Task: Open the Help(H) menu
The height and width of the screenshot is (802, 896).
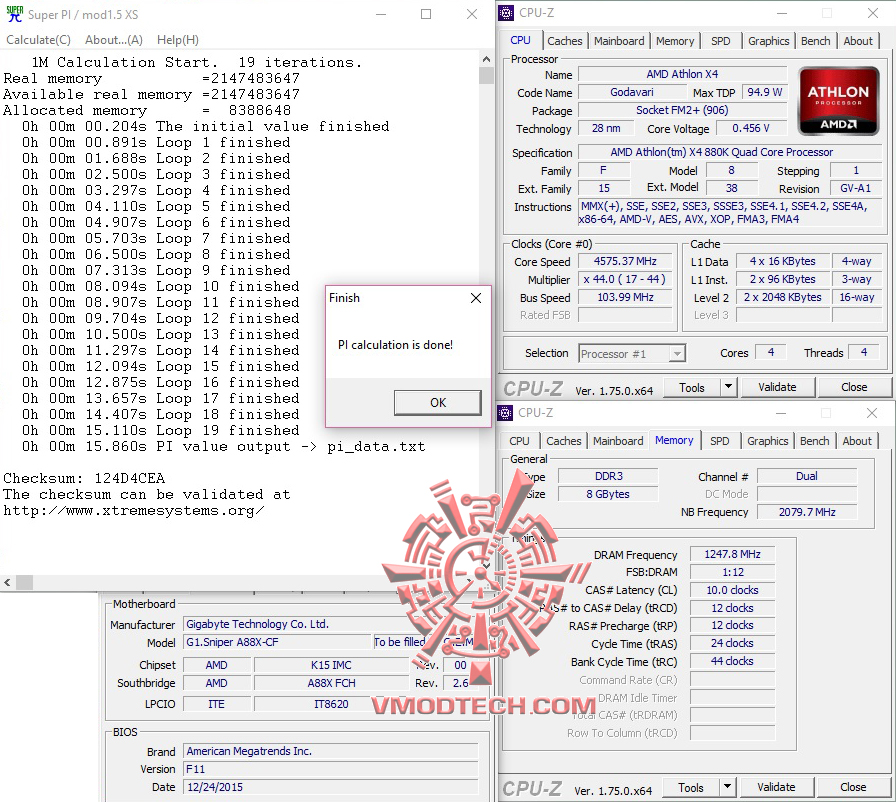Action: pos(178,40)
